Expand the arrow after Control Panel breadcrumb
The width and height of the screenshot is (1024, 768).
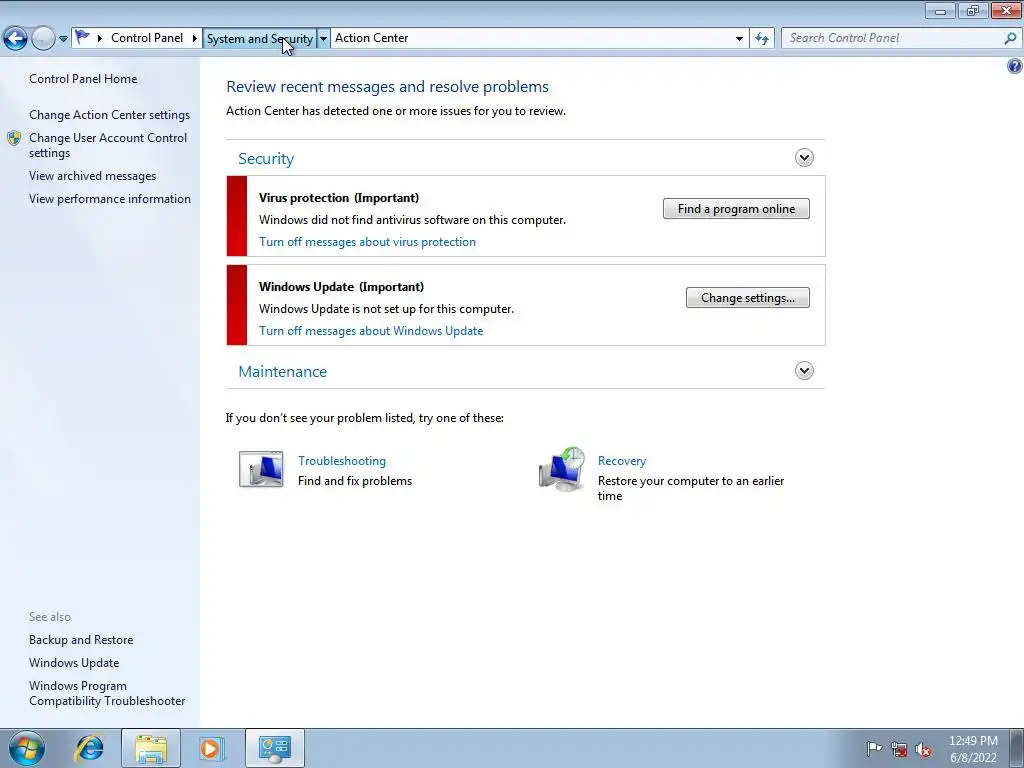(195, 38)
